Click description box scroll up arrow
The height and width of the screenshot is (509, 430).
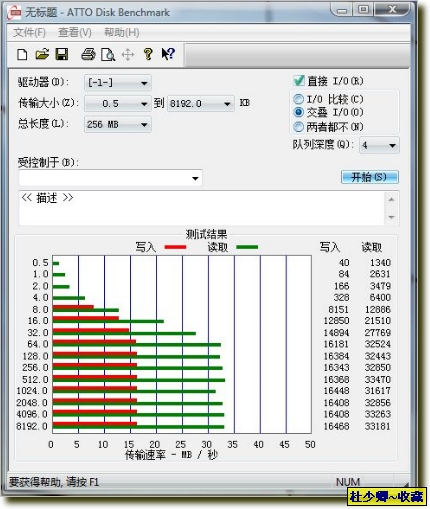pos(392,200)
